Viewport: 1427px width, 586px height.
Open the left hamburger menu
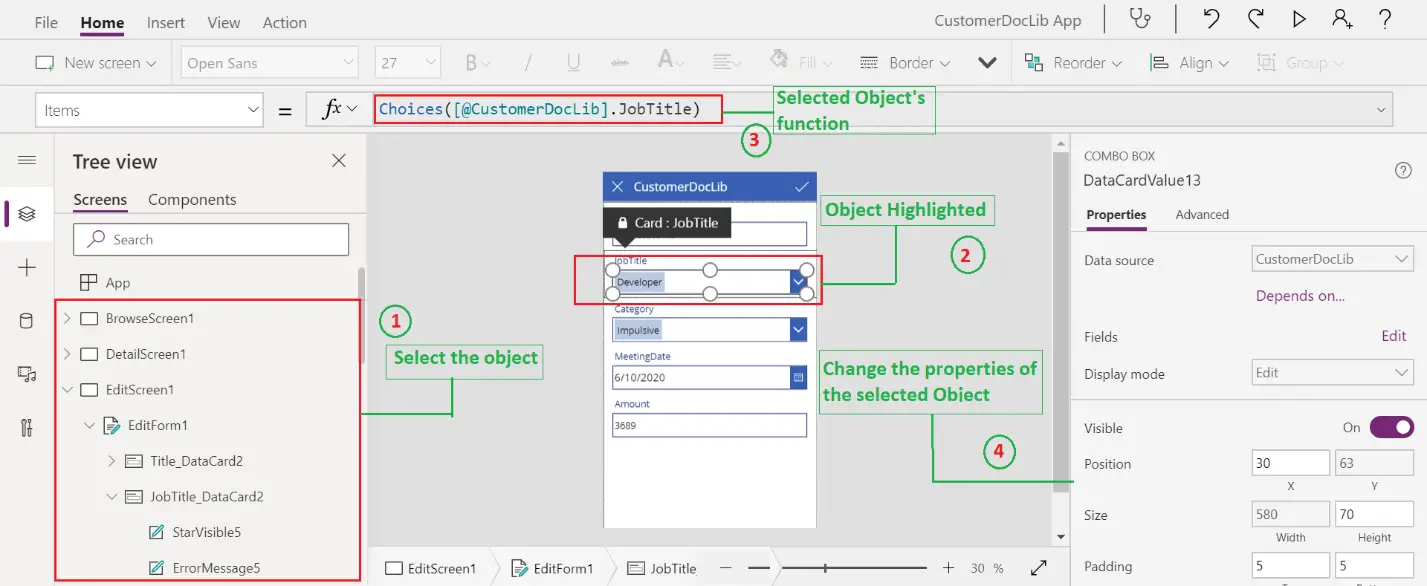point(27,161)
